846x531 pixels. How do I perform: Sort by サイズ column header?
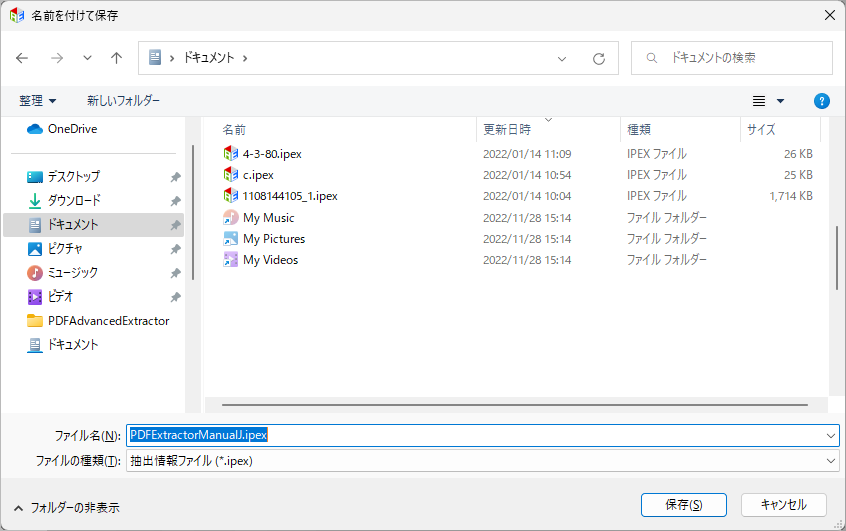pos(761,130)
